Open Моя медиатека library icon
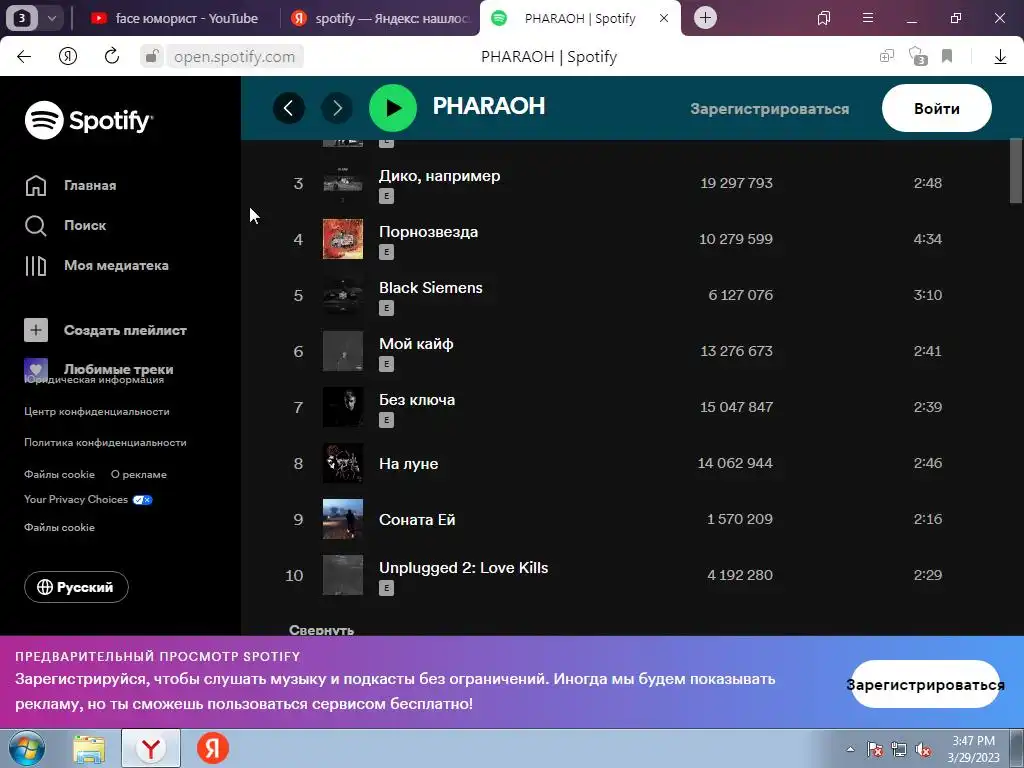 36,266
